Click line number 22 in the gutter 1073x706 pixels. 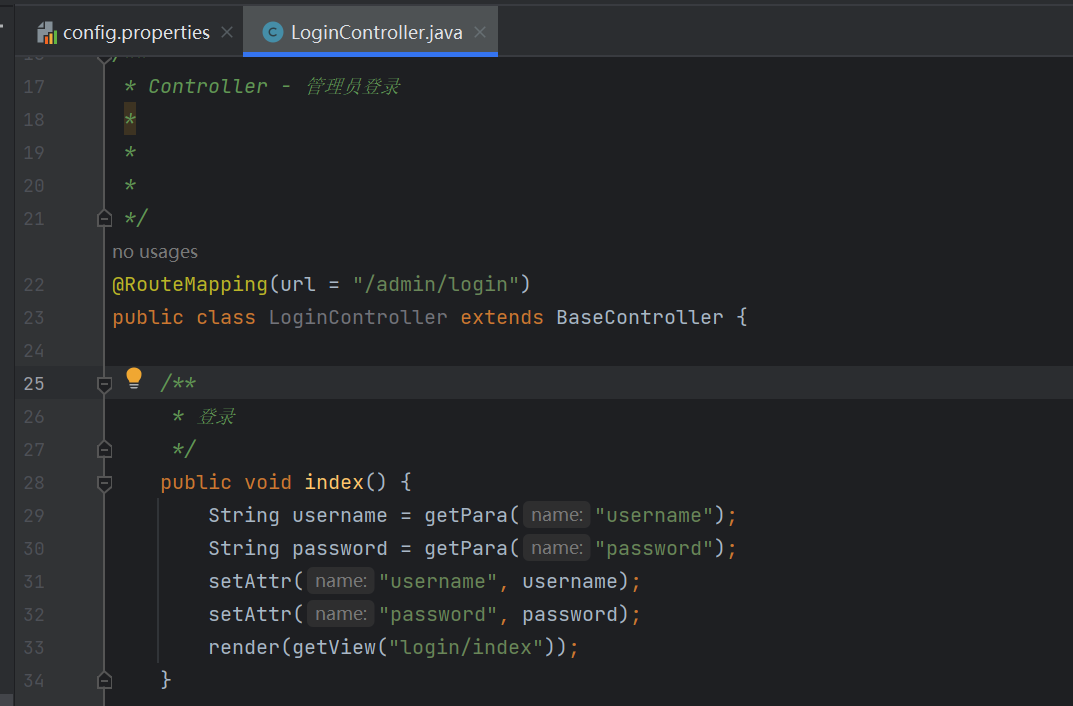click(x=34, y=285)
